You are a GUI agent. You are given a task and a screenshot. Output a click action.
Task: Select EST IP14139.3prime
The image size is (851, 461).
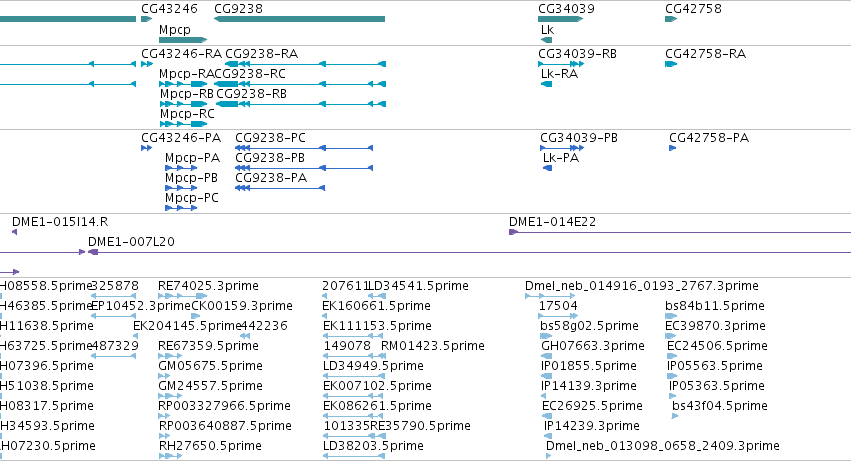(588, 387)
